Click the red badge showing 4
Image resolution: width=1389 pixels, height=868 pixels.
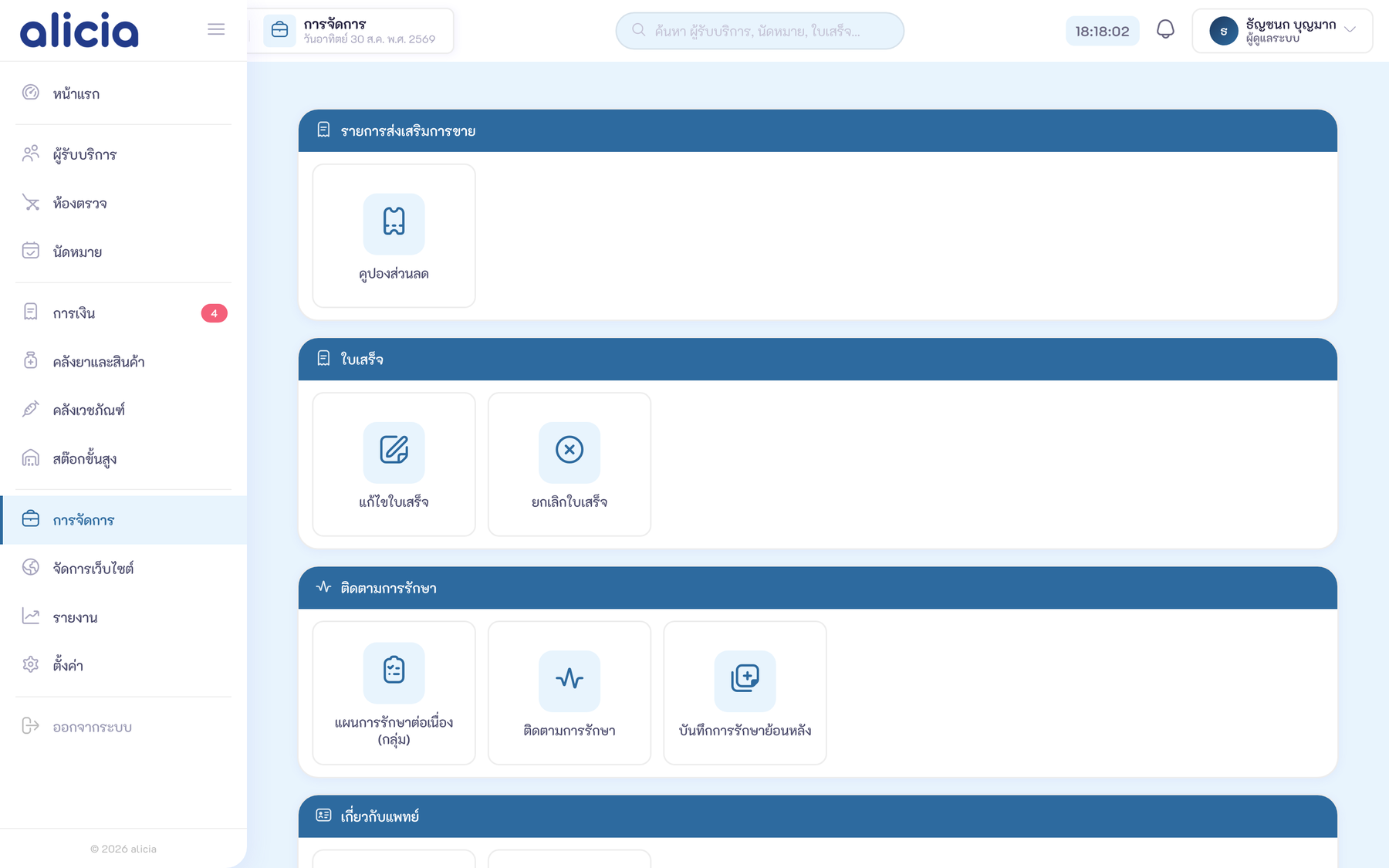(214, 313)
